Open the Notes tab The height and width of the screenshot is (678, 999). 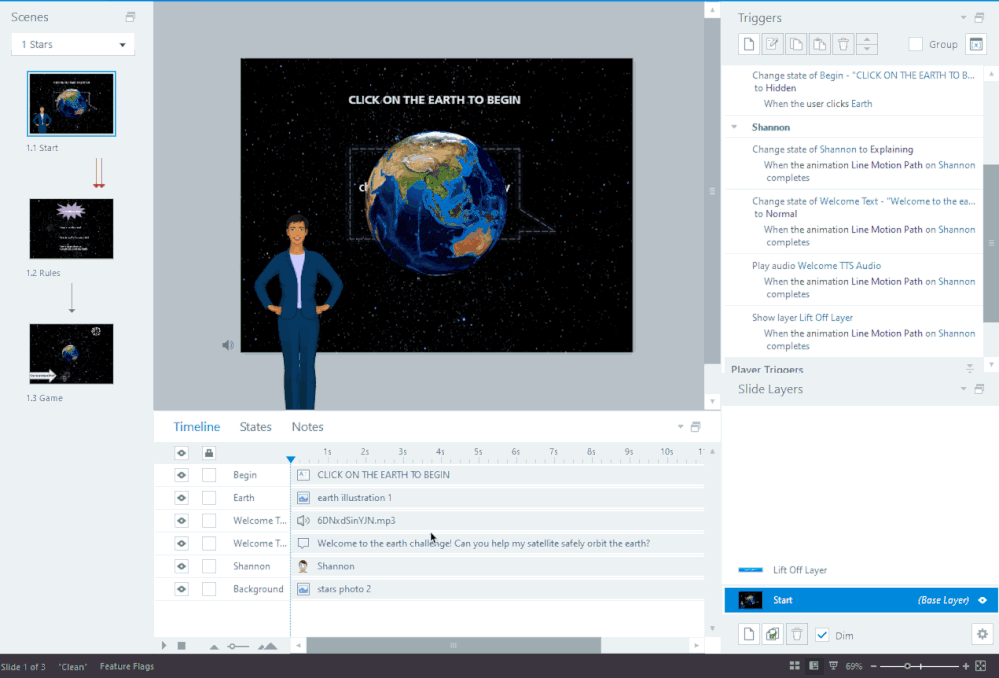[307, 427]
